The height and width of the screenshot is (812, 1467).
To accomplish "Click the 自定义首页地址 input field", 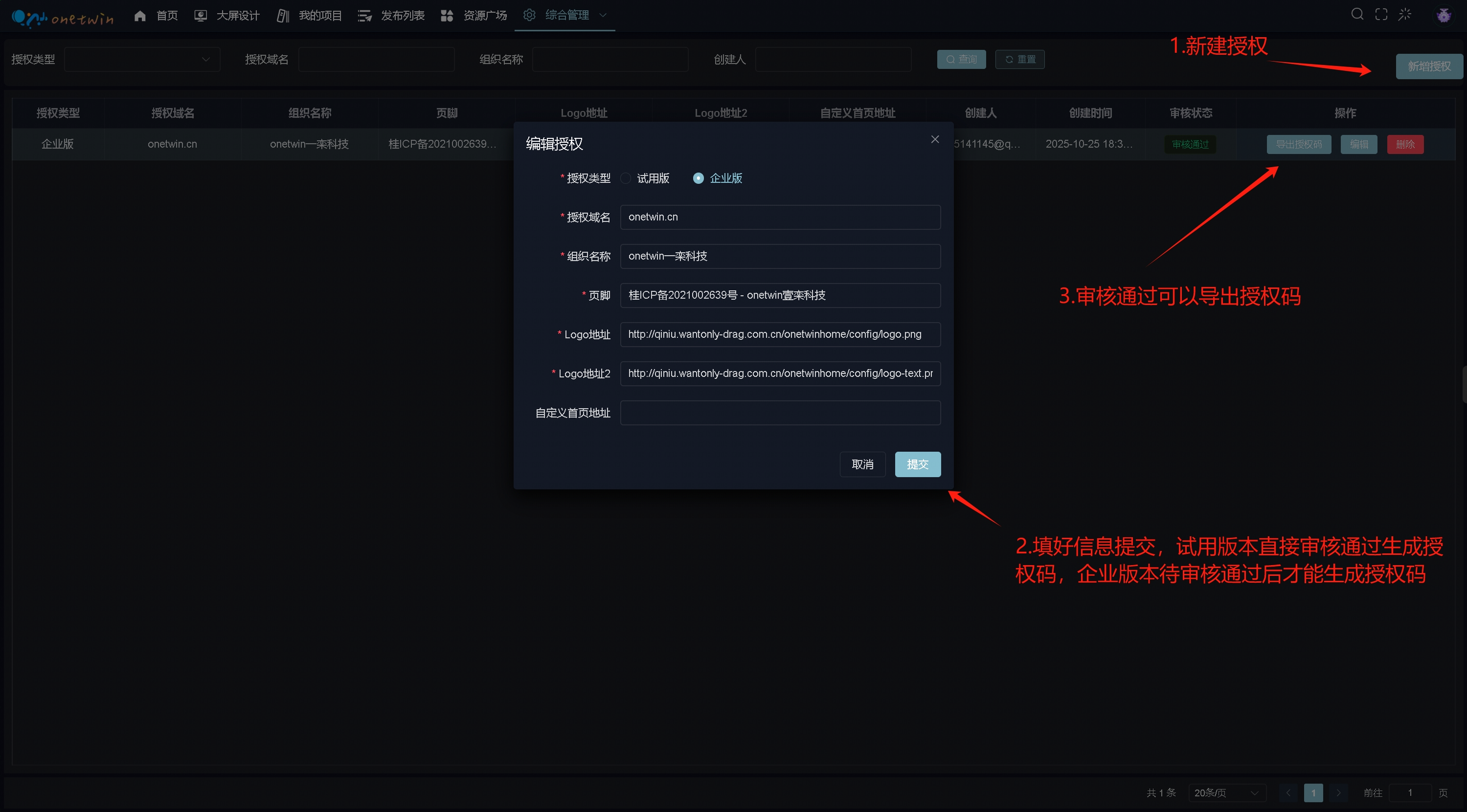I will pos(780,413).
